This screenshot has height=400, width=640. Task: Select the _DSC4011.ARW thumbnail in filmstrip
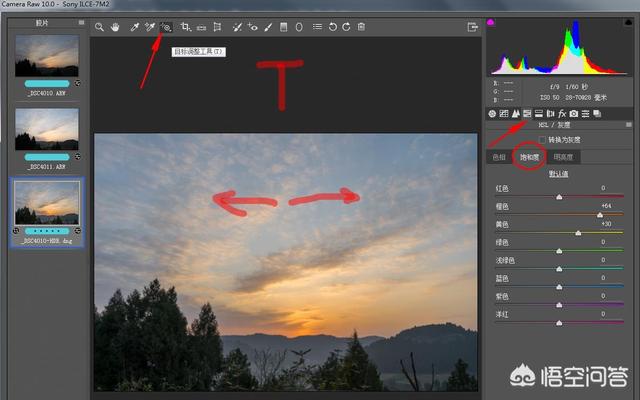coord(47,129)
